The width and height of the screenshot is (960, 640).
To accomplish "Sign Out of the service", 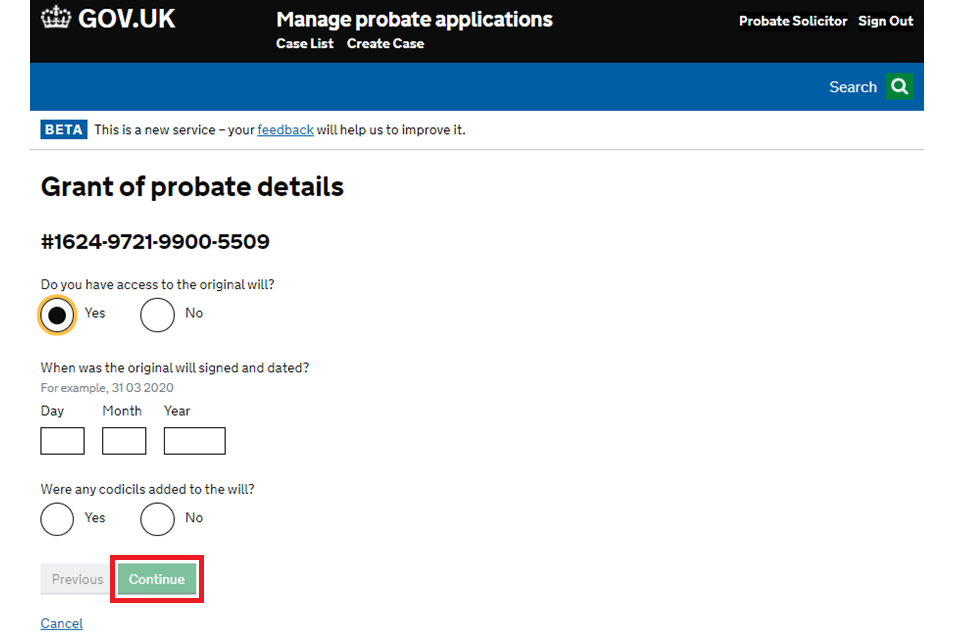I will click(885, 21).
